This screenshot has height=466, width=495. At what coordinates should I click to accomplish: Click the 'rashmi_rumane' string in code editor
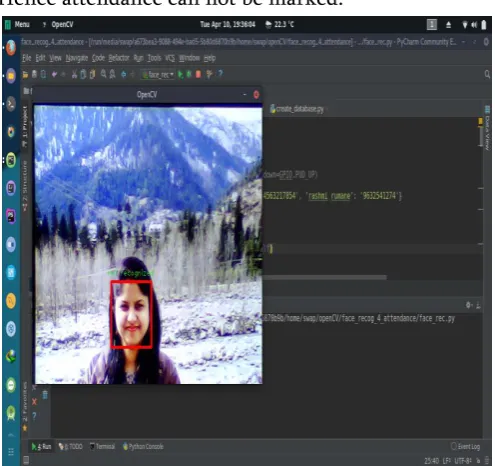point(330,196)
